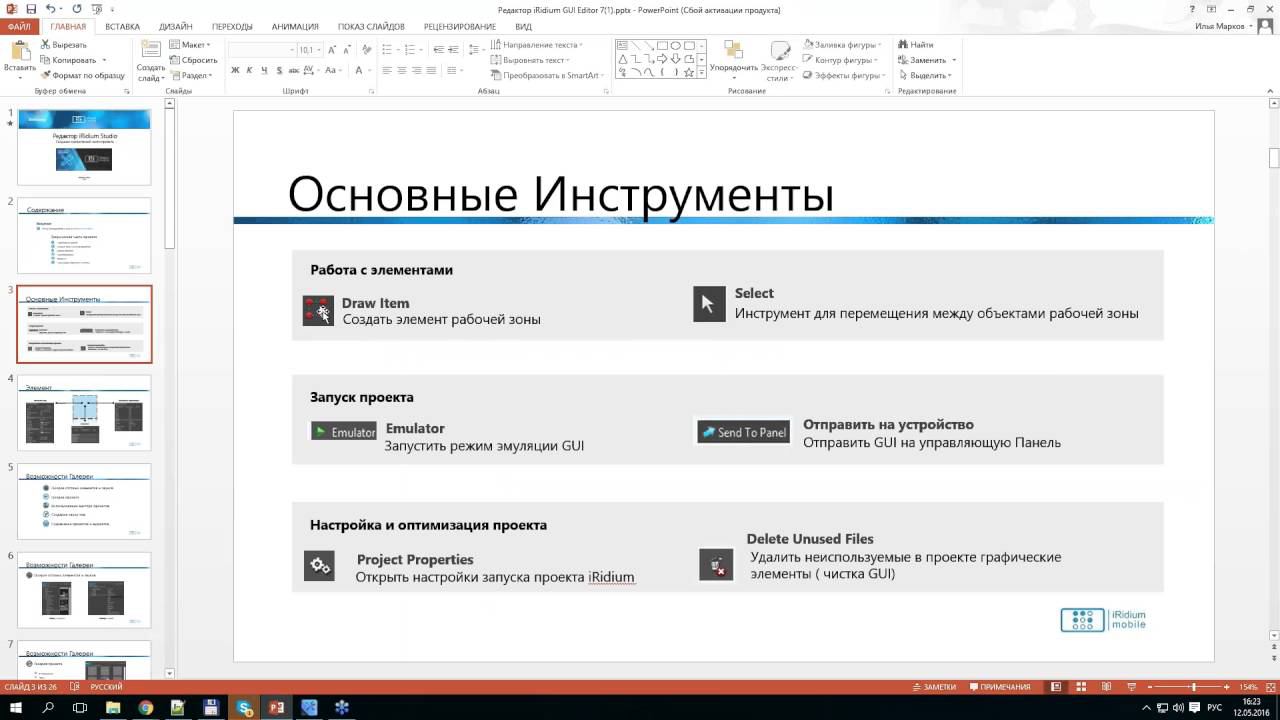This screenshot has width=1280, height=720.
Task: Increase the list indent level
Action: [454, 49]
